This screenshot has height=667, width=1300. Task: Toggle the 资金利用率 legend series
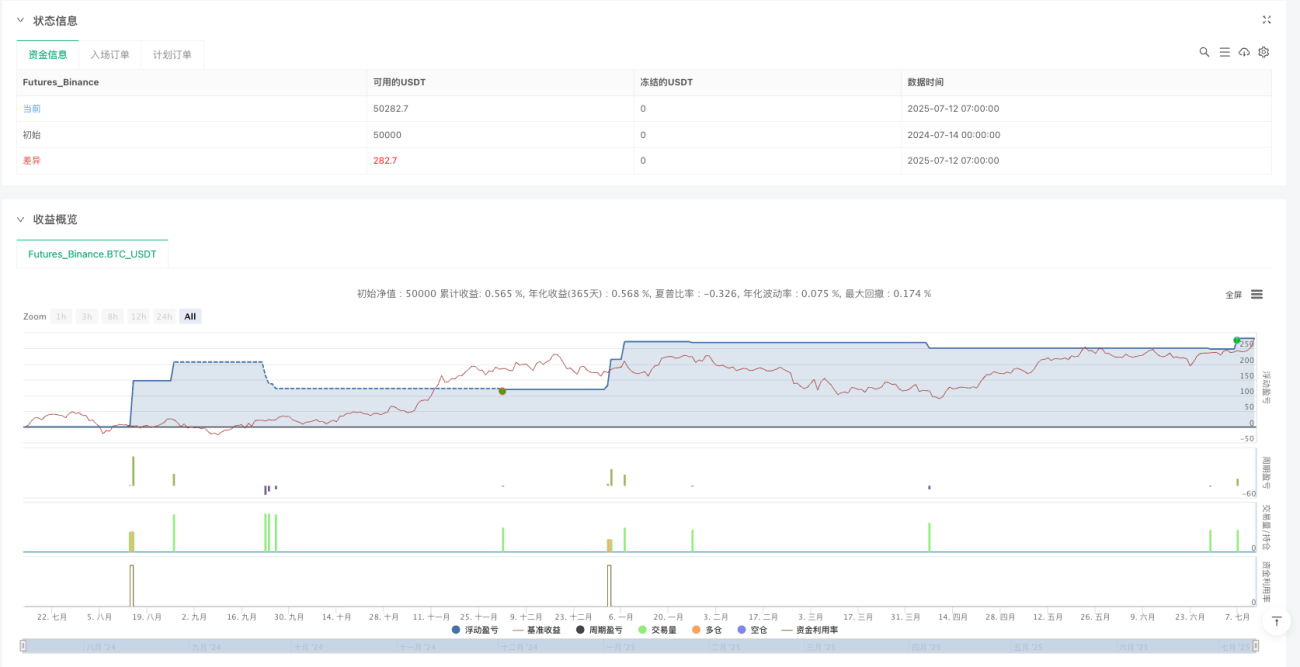(810, 630)
